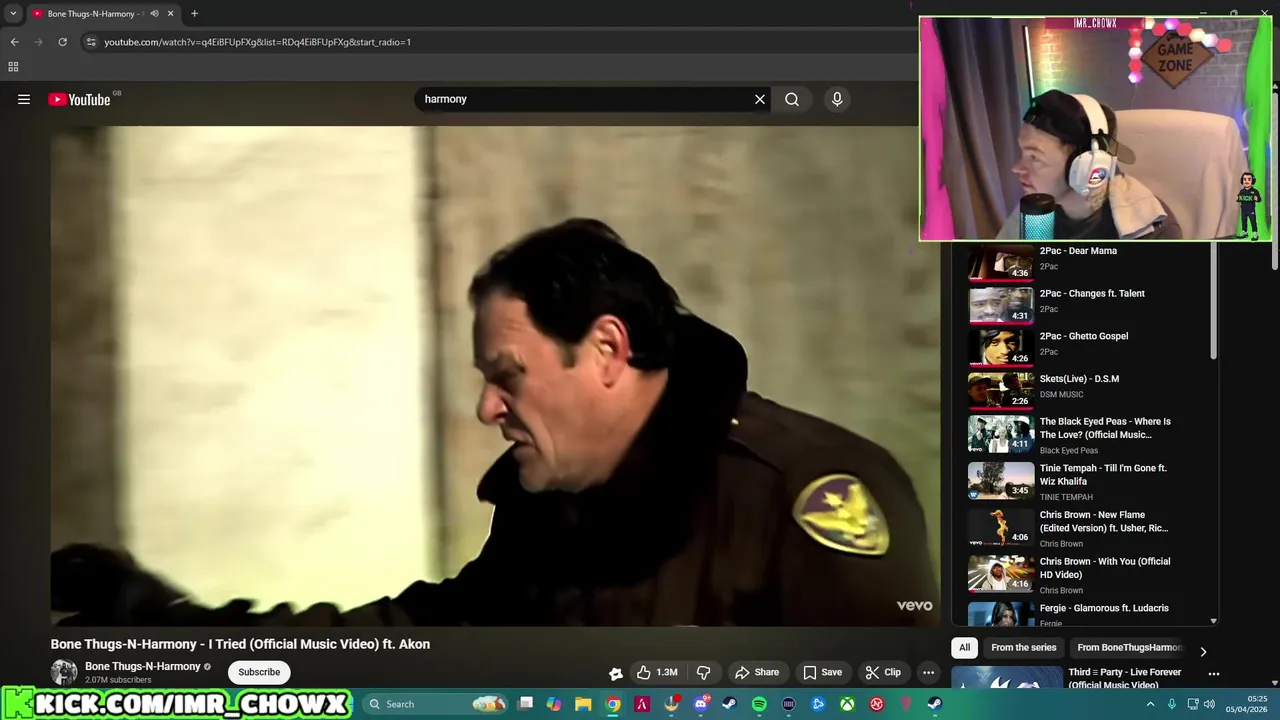Select the All filter chip
Viewport: 1280px width, 720px height.
click(x=964, y=648)
